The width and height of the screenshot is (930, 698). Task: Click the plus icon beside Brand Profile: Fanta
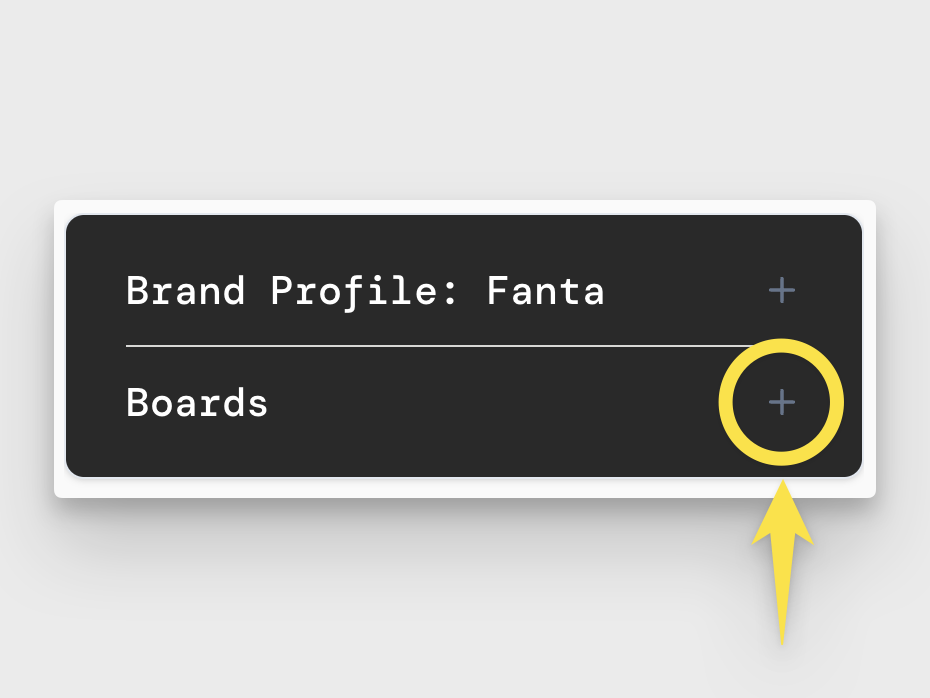click(781, 291)
